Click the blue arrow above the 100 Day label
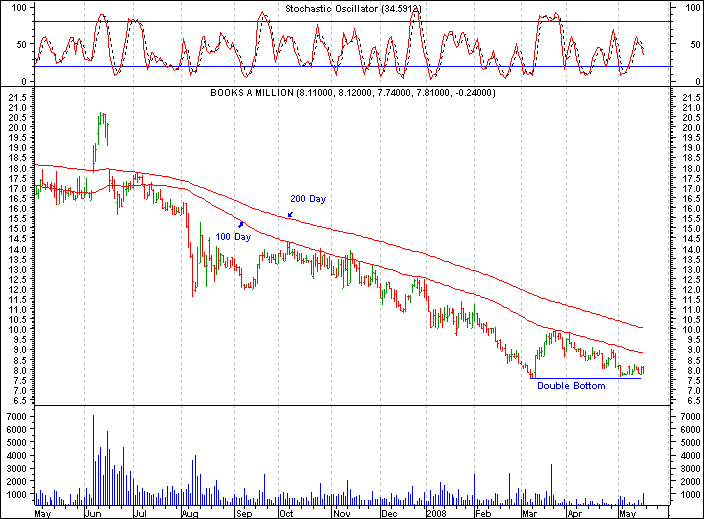Image resolution: width=704 pixels, height=519 pixels. click(x=240, y=225)
